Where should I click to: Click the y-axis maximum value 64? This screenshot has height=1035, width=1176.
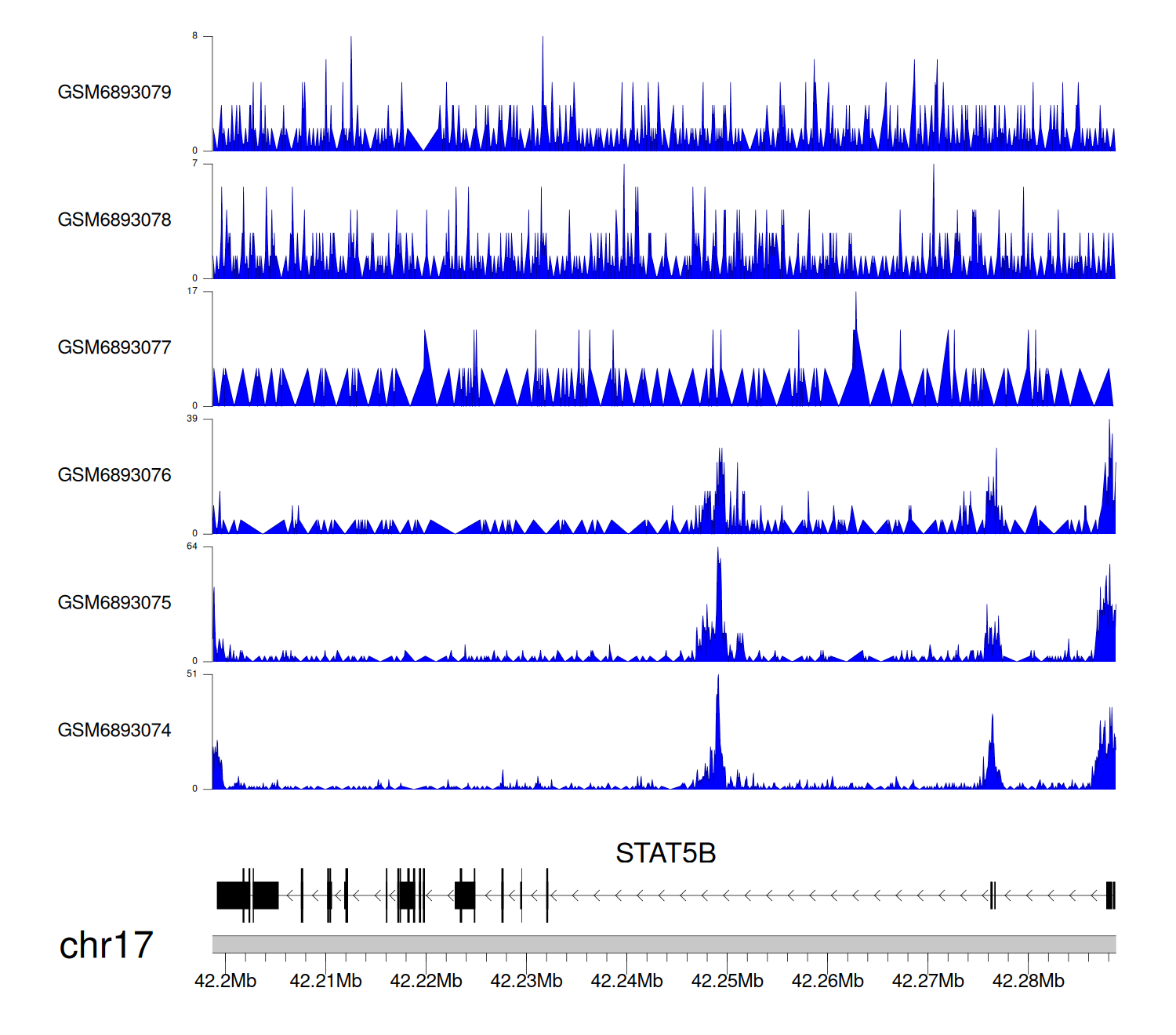coord(192,547)
